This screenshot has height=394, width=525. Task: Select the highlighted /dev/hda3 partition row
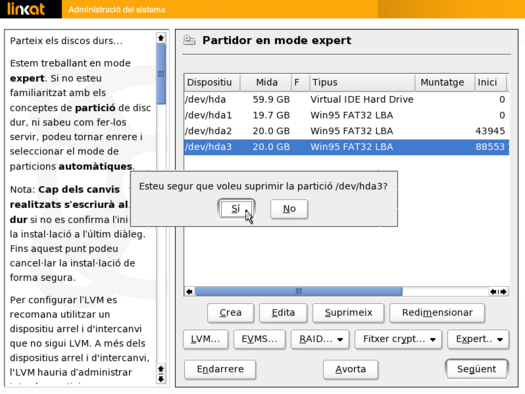click(347, 147)
